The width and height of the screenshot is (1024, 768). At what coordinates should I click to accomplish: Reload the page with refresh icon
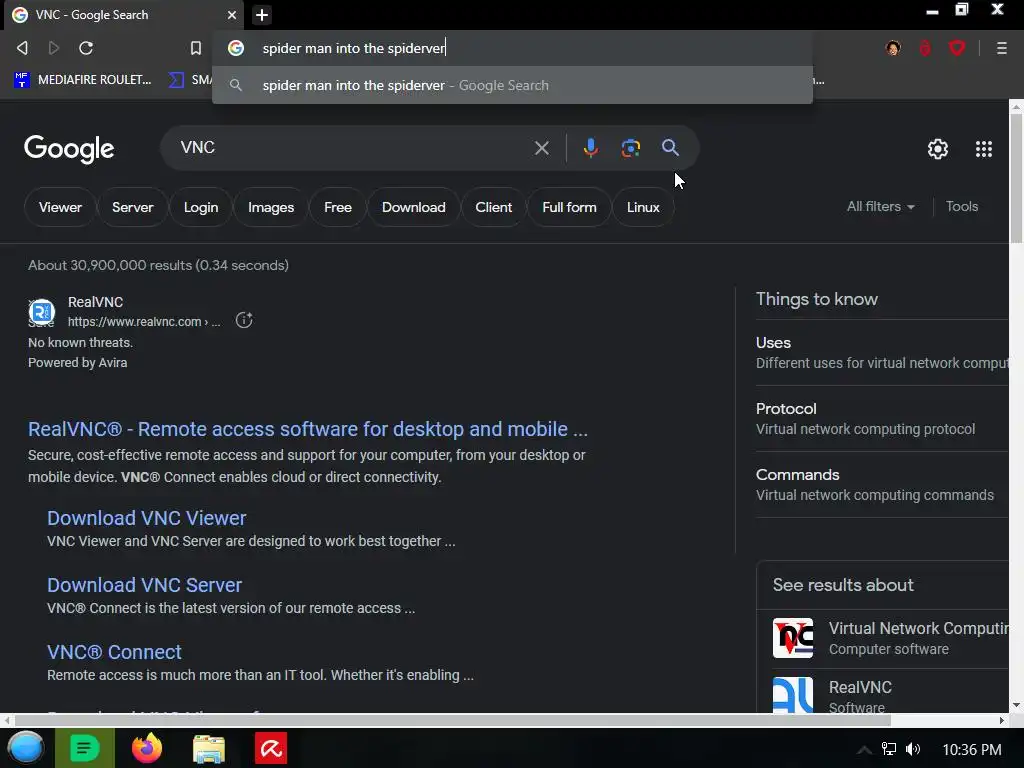[x=86, y=48]
